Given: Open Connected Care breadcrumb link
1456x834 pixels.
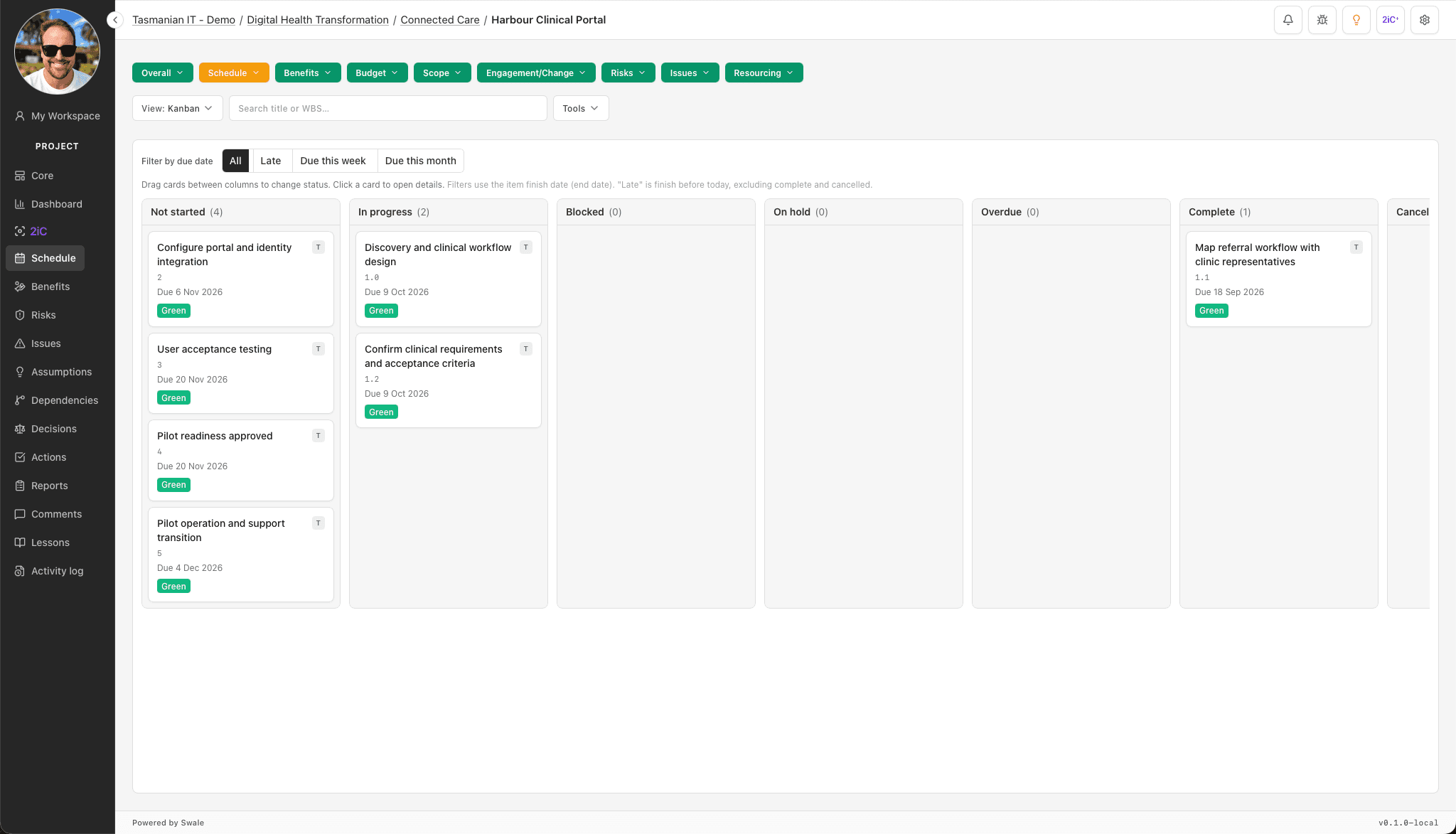Looking at the screenshot, I should (440, 20).
